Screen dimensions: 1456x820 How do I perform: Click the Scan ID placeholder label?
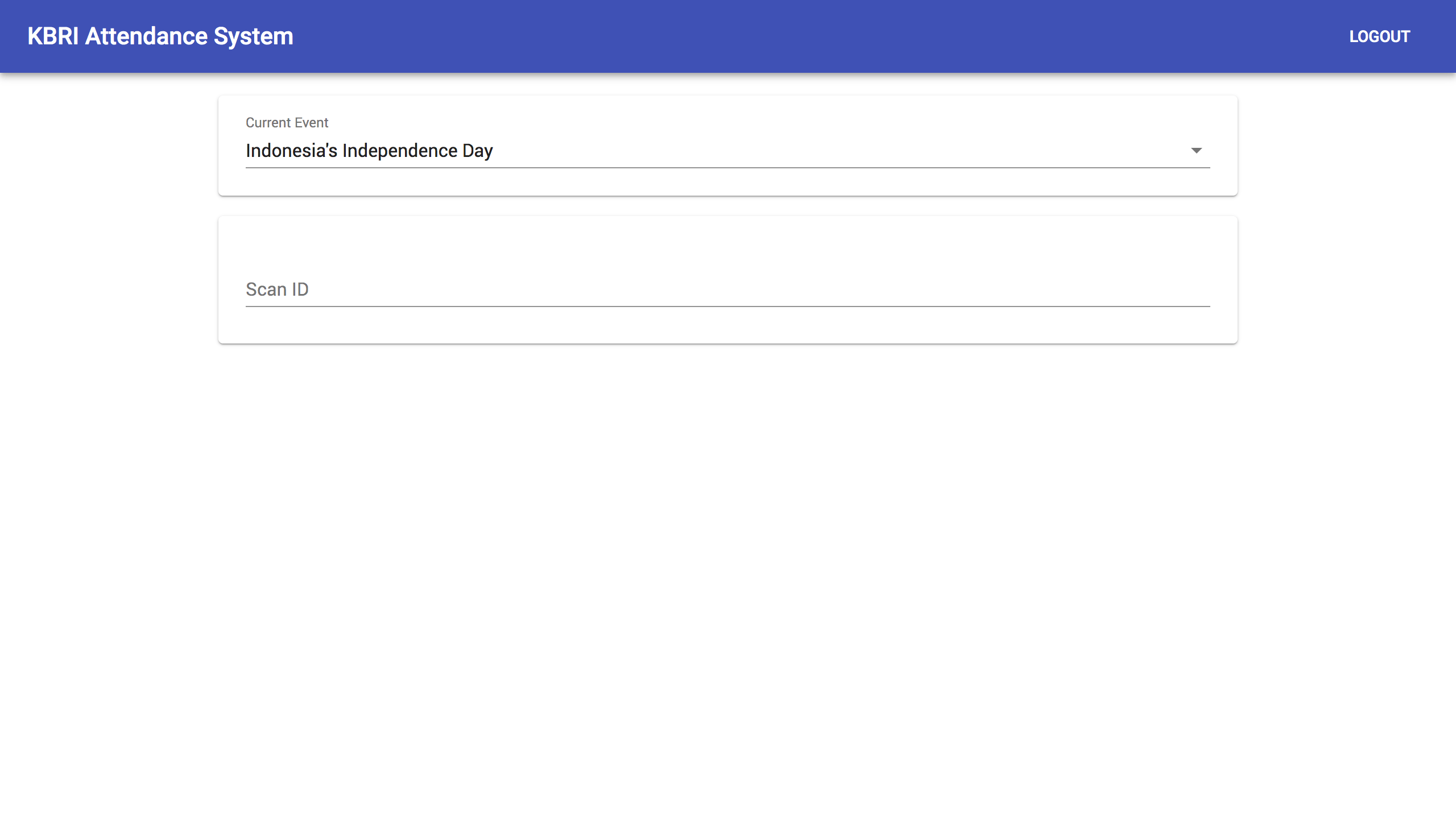[x=277, y=289]
